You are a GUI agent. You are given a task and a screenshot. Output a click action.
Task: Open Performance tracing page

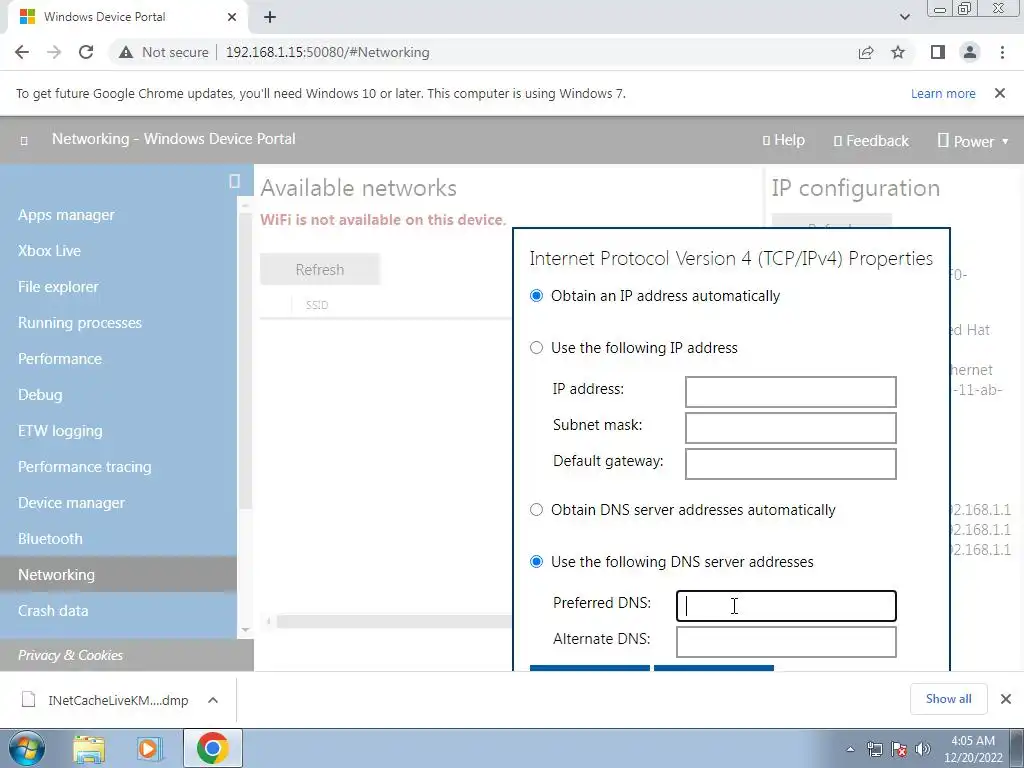click(x=85, y=467)
